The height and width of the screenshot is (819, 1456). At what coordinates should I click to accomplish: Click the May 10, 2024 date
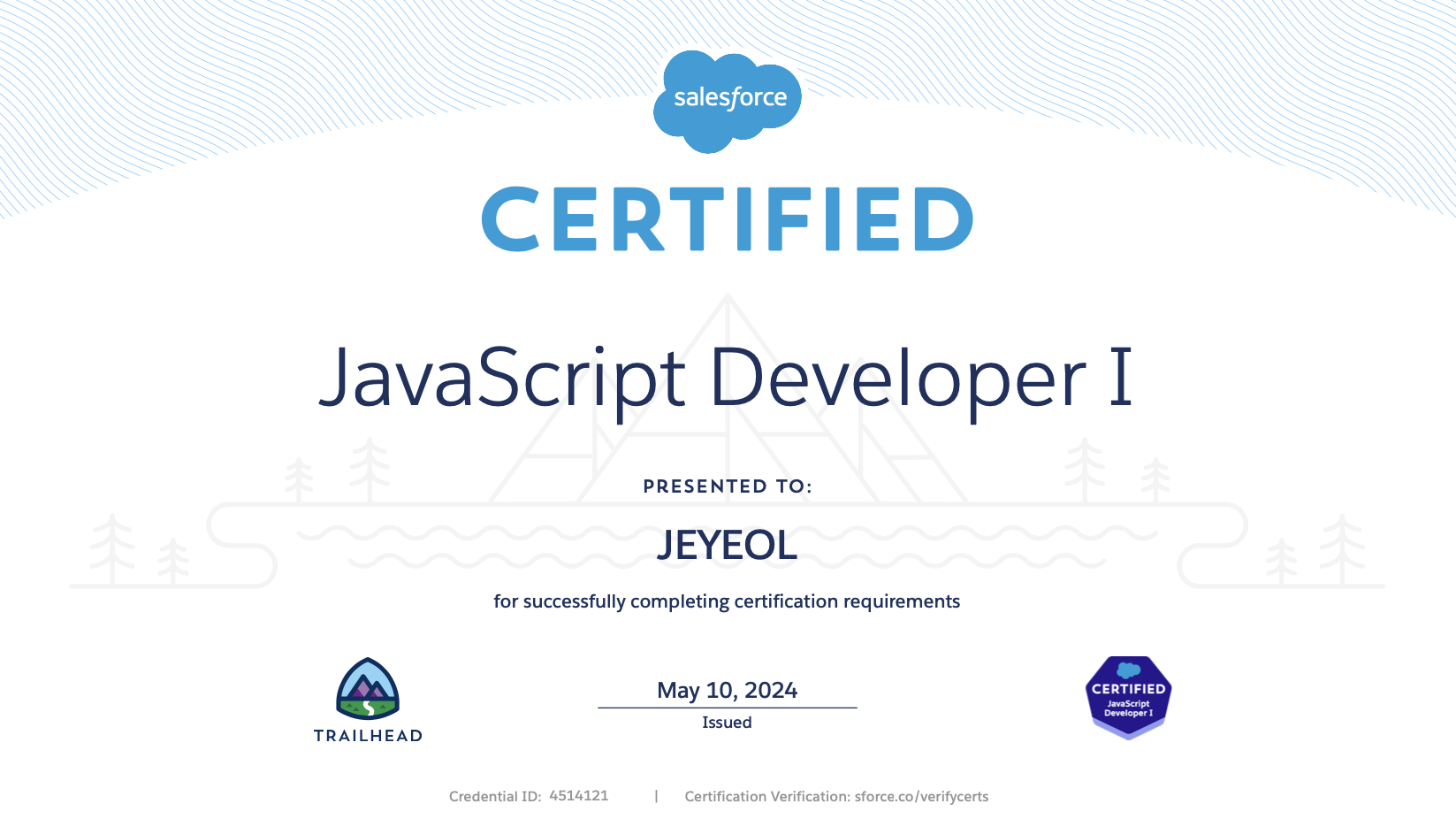(727, 690)
